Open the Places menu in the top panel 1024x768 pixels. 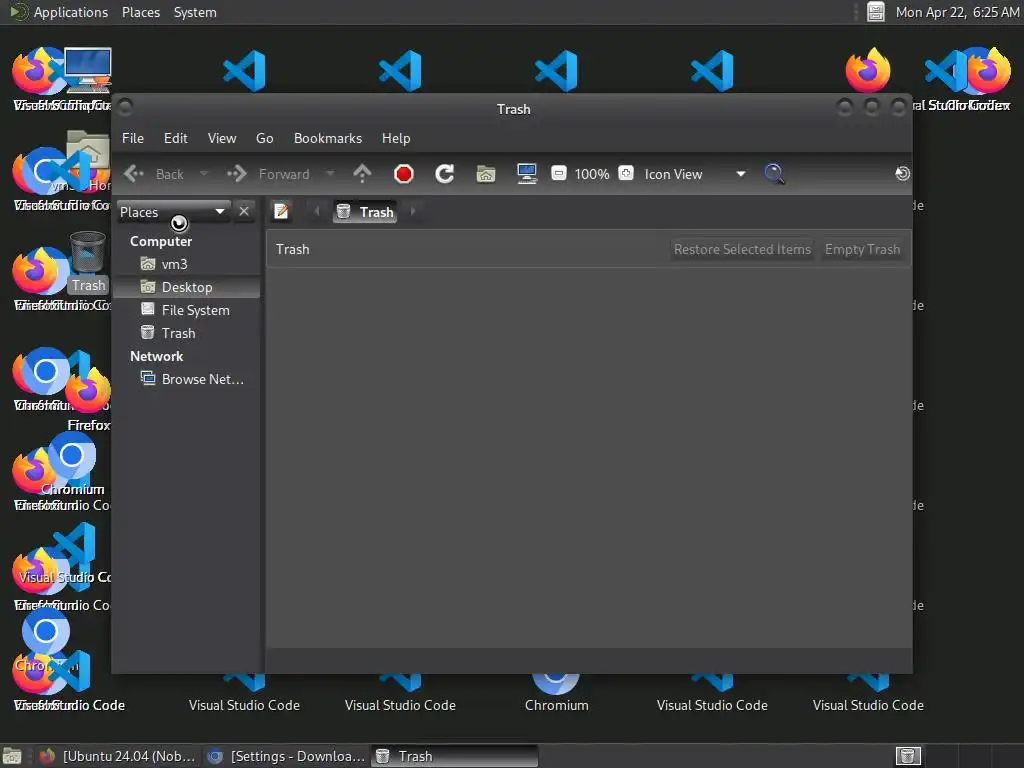tap(141, 12)
